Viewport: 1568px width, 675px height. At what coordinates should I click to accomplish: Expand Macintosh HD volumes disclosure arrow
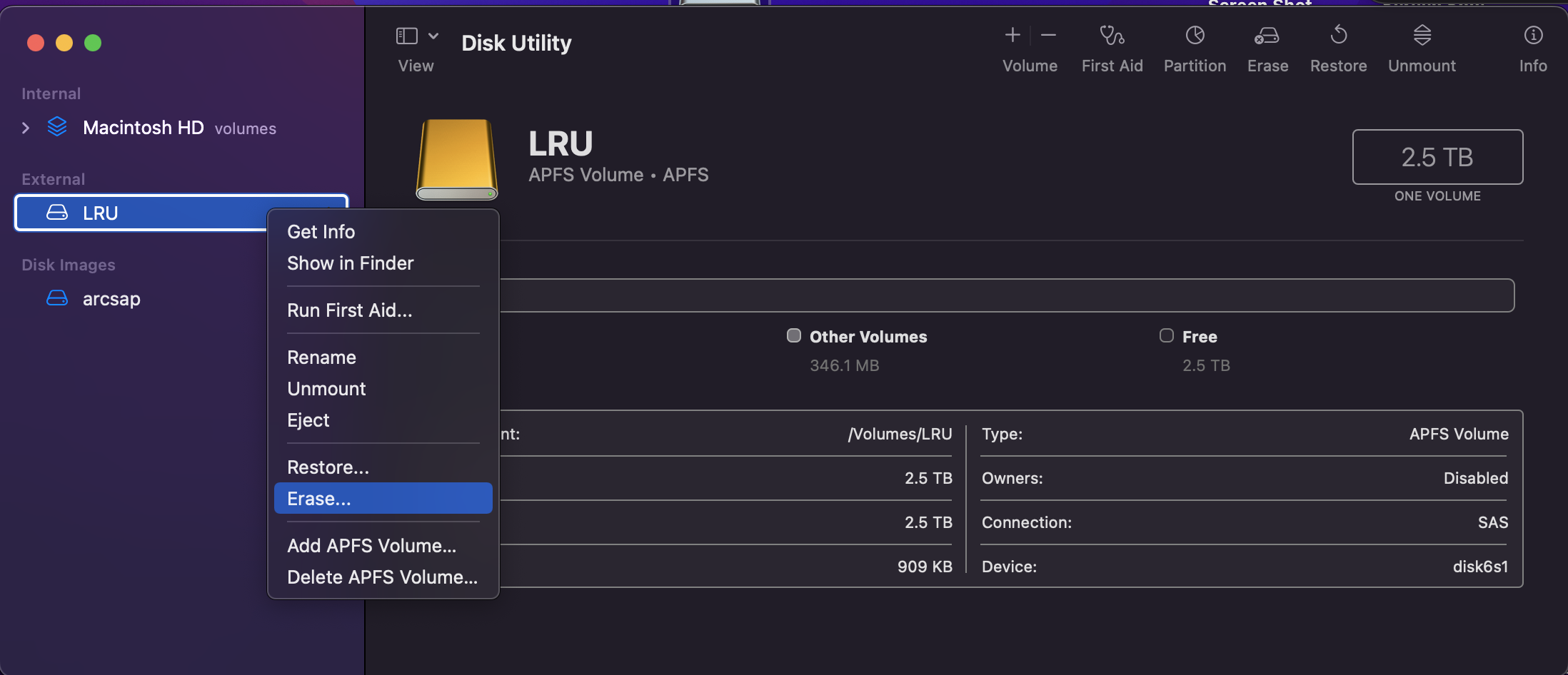tap(26, 128)
